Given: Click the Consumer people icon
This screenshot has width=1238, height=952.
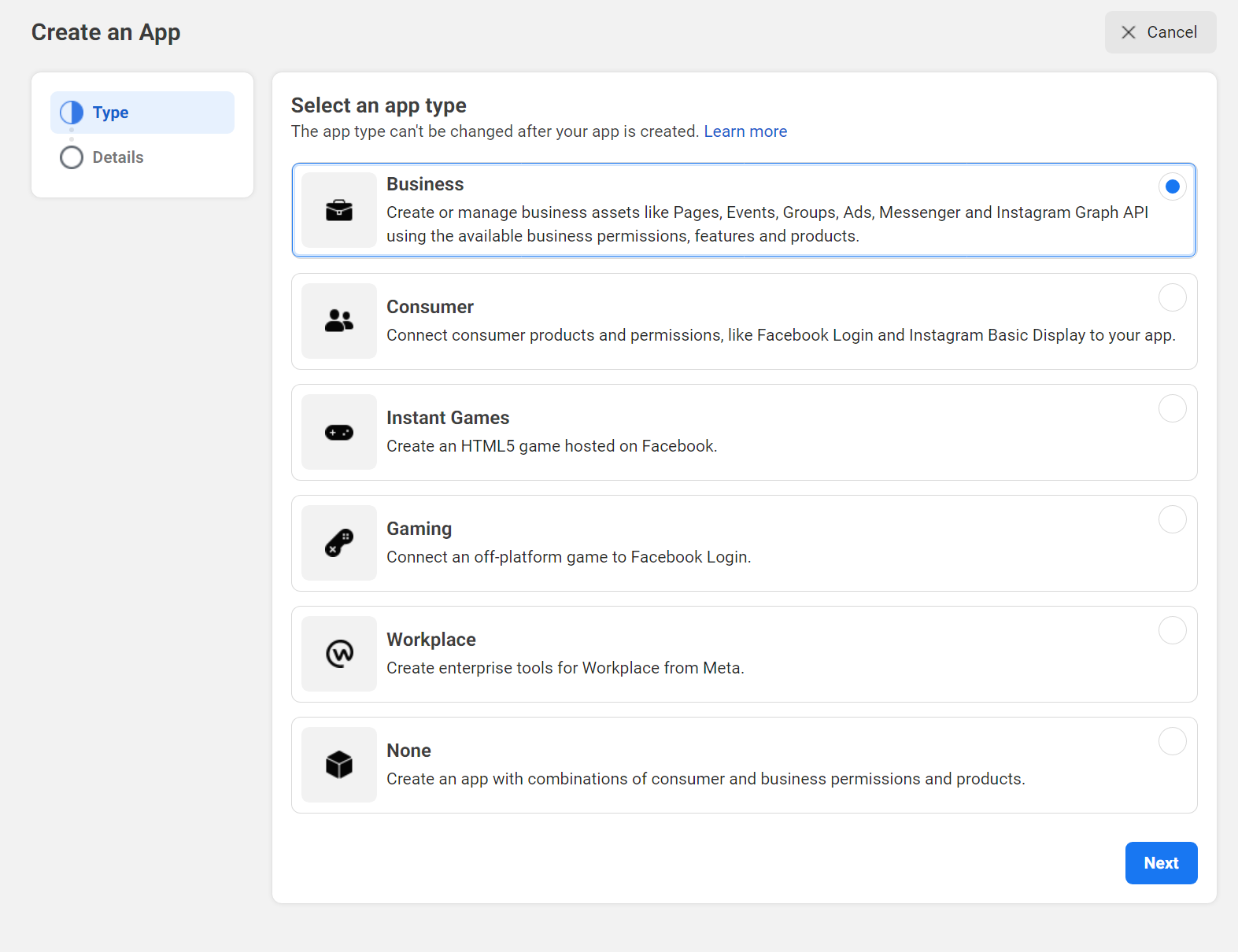Looking at the screenshot, I should (x=339, y=321).
